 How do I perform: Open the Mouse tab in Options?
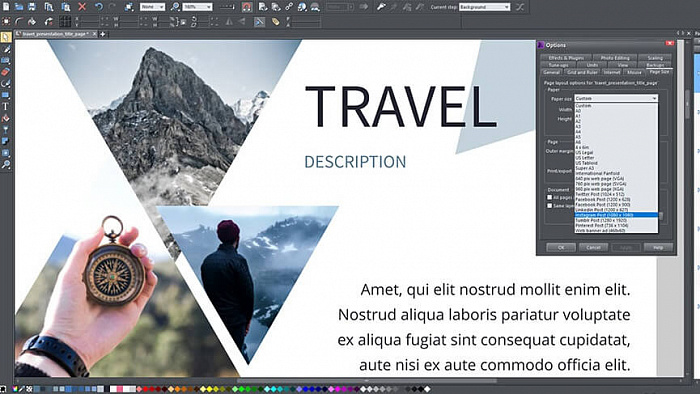coord(634,72)
